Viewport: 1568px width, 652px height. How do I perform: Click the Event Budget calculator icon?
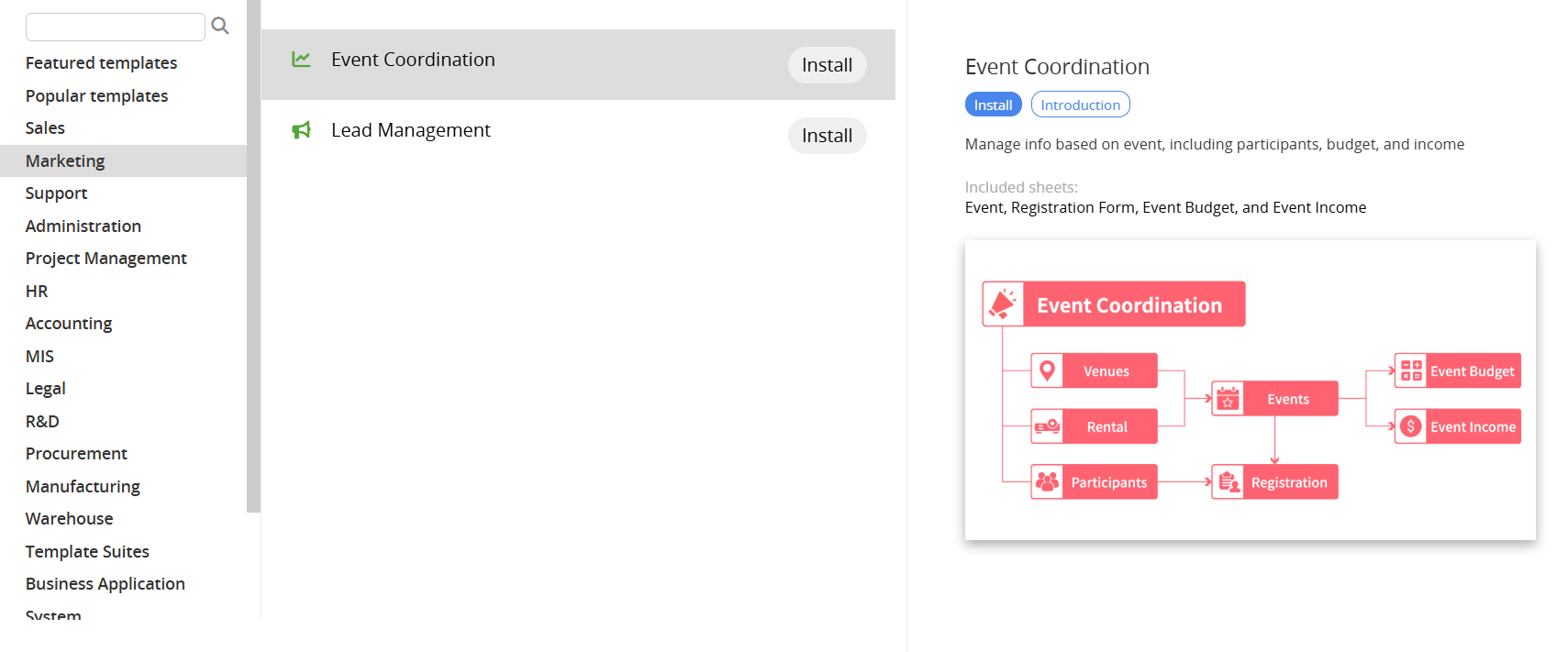1411,370
